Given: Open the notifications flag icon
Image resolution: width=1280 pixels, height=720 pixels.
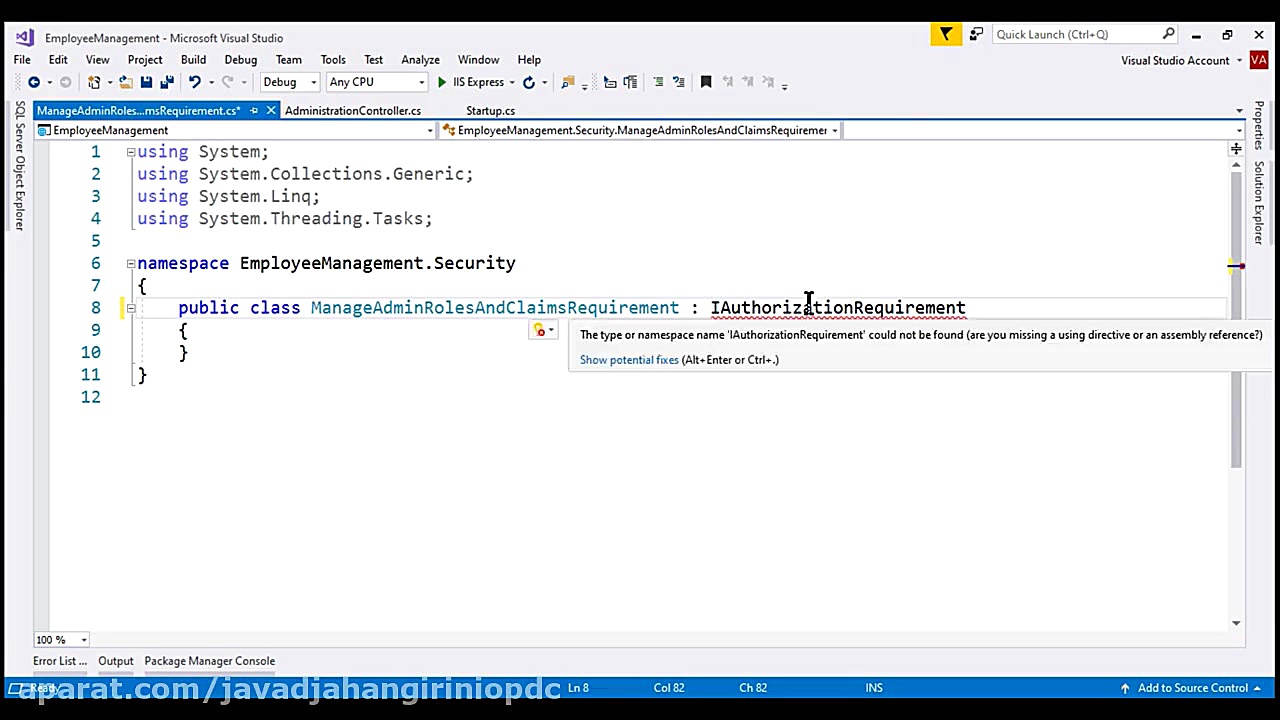Looking at the screenshot, I should pyautogui.click(x=945, y=35).
